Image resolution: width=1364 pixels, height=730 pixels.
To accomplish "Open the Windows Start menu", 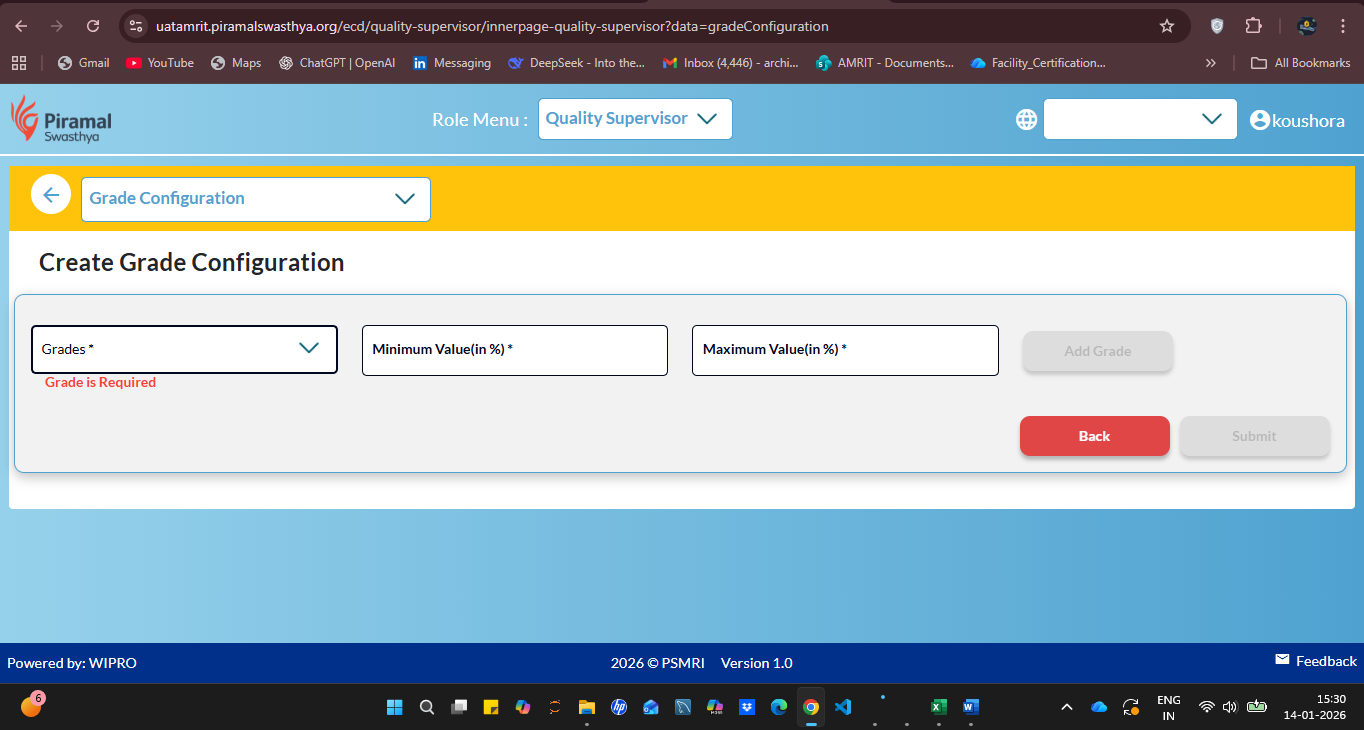I will (x=395, y=707).
